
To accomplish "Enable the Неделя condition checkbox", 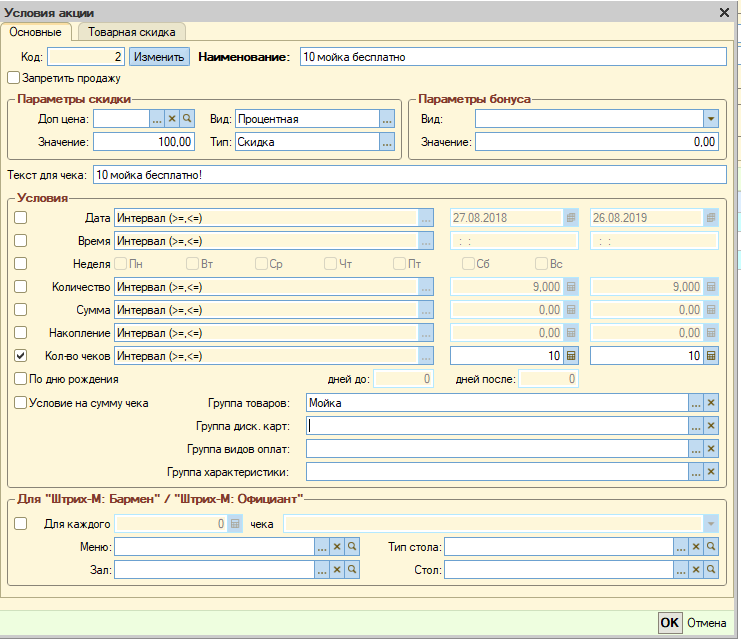I will [20, 263].
